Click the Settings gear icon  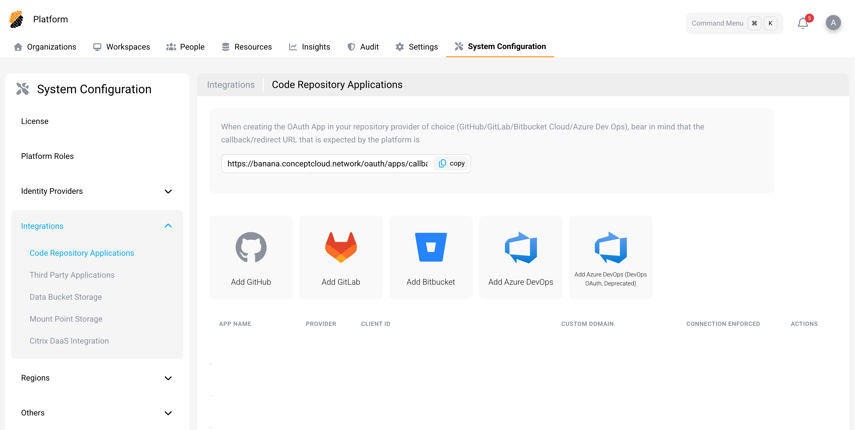400,47
